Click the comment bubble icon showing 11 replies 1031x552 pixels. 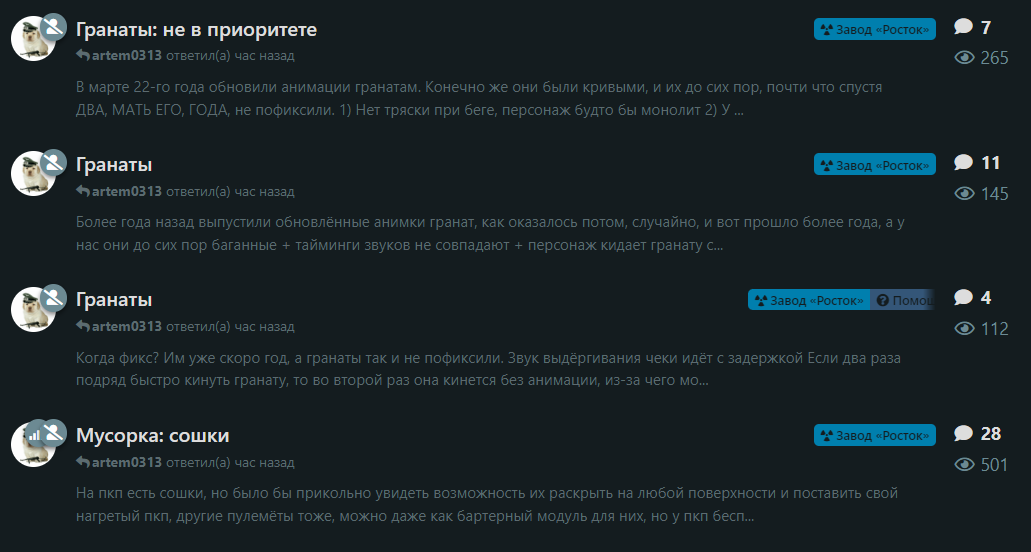tap(963, 162)
